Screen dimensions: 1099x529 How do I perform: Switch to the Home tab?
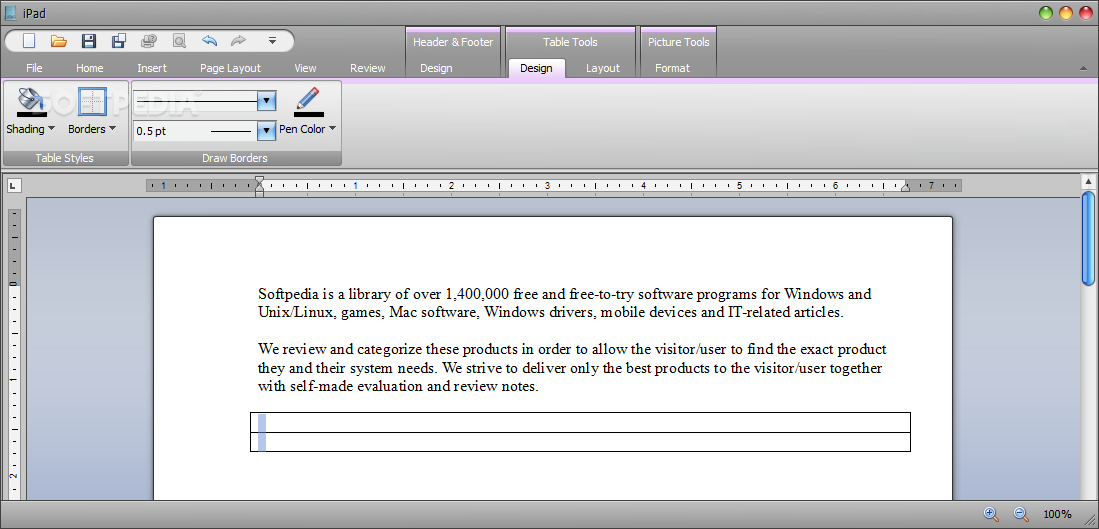click(90, 68)
